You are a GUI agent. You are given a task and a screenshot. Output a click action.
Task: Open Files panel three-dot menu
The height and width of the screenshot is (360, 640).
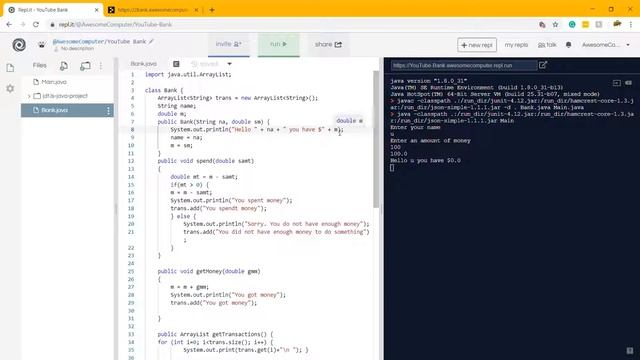(x=101, y=65)
